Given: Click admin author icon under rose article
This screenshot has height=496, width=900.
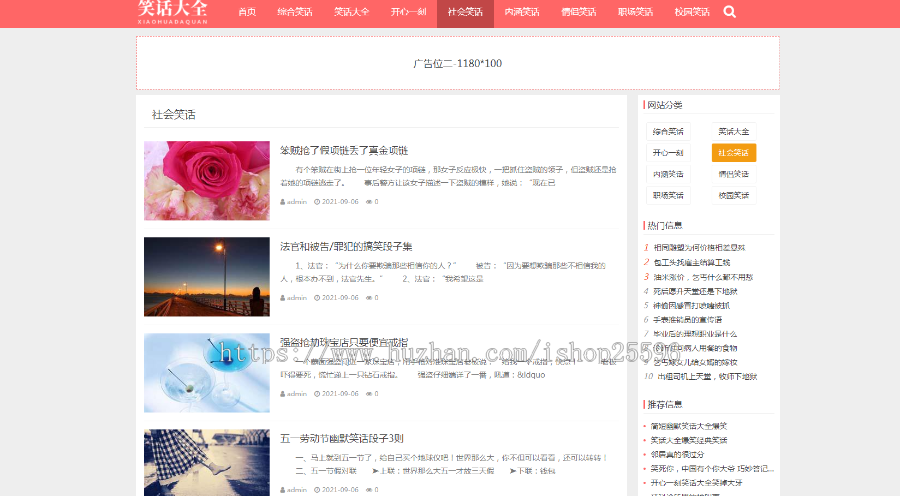Looking at the screenshot, I should (283, 202).
